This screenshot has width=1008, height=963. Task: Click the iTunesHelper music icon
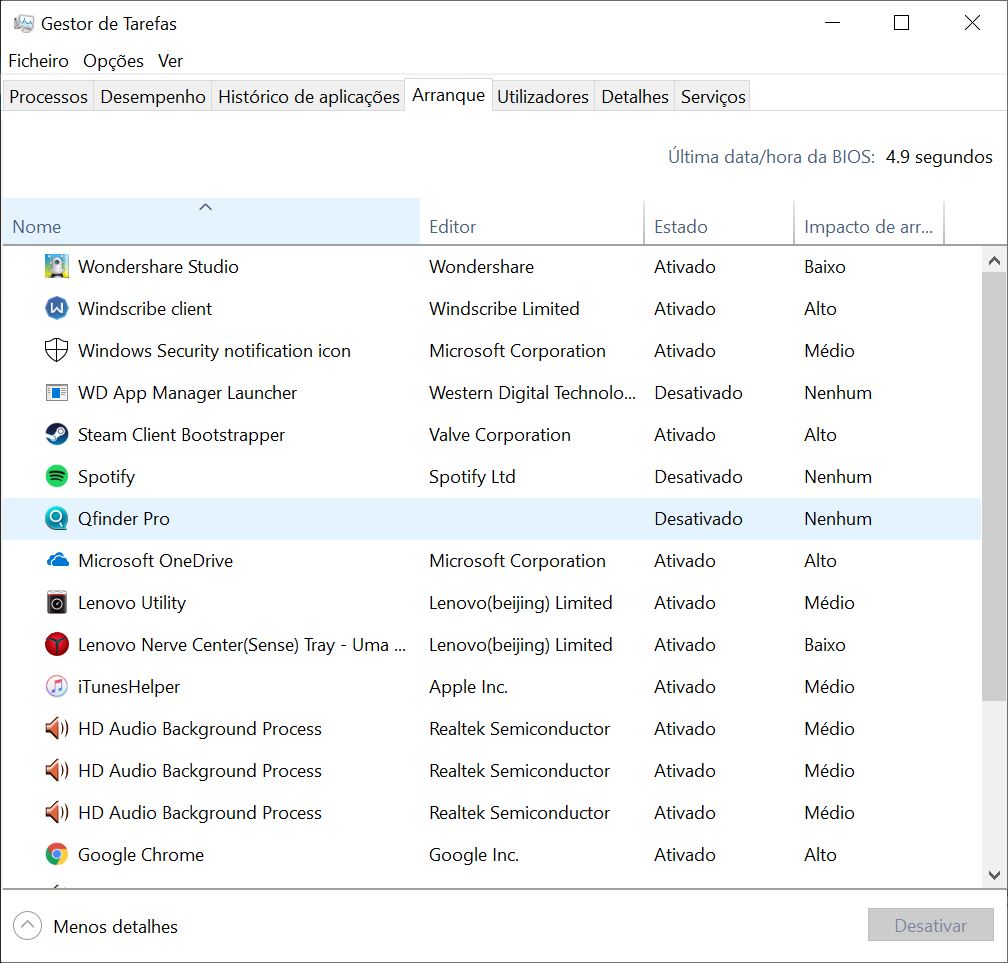(x=57, y=687)
